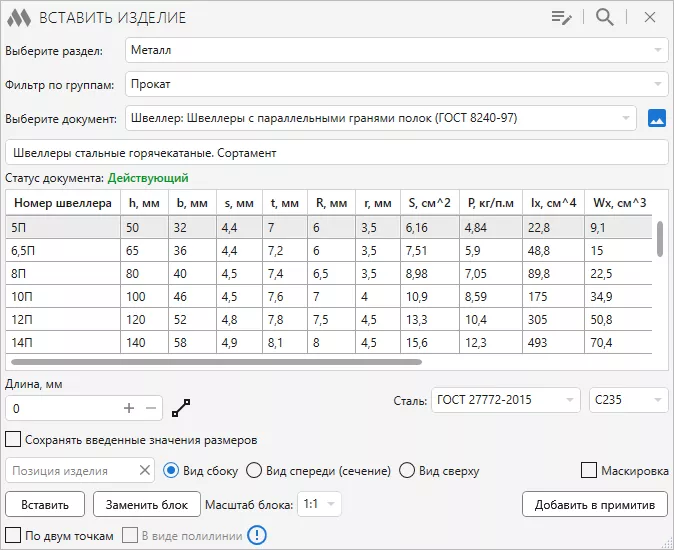Screen dimensions: 674x550
Task: Click the t, мм column header
Action: point(285,203)
